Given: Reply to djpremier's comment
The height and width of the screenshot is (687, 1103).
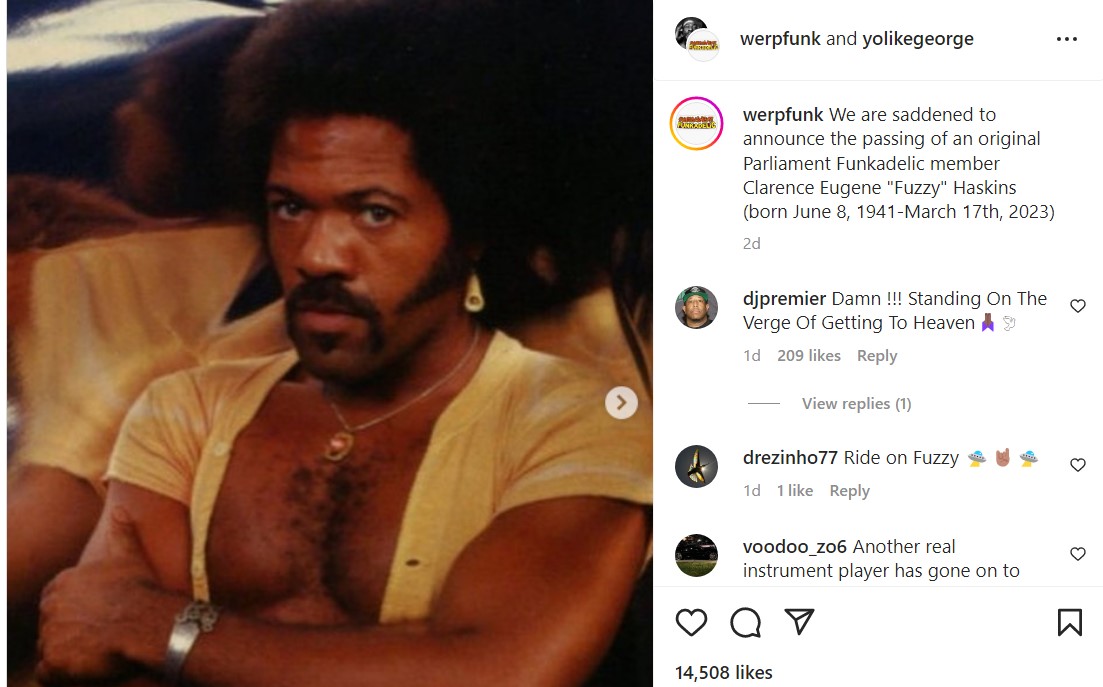Looking at the screenshot, I should (876, 356).
